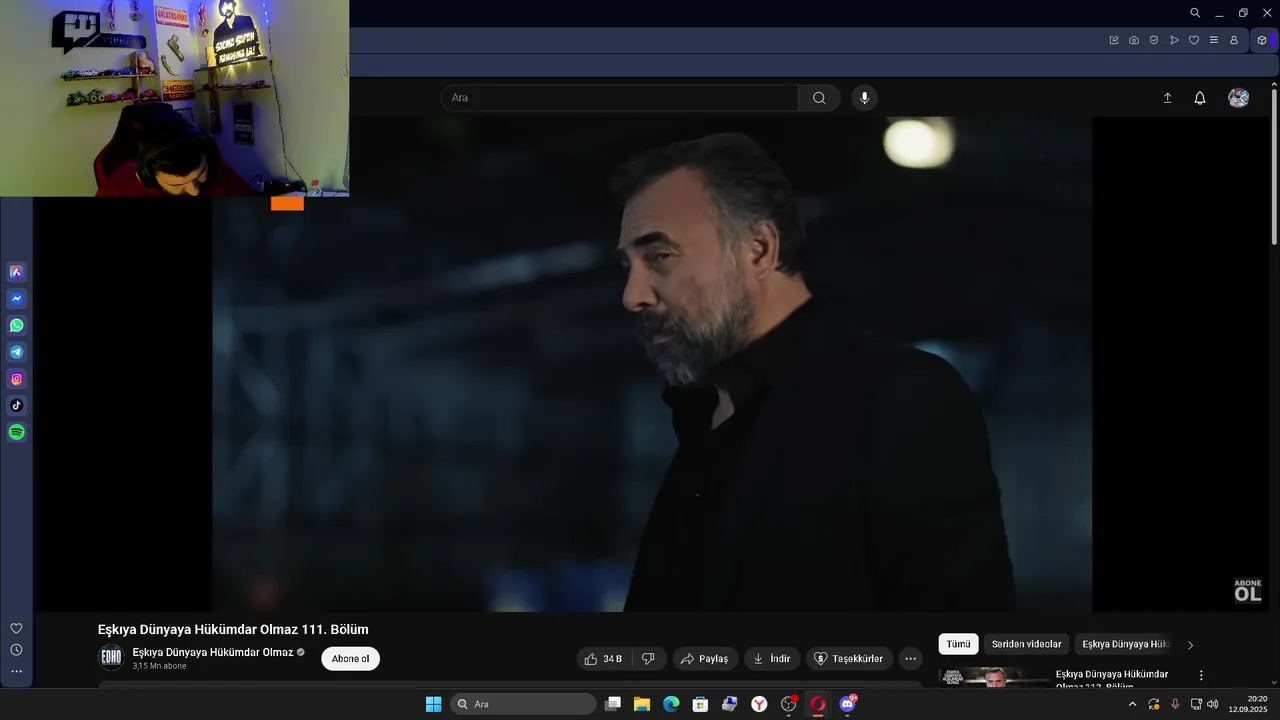The height and width of the screenshot is (720, 1280).
Task: Take snapshot with camera icon
Action: tap(1134, 40)
